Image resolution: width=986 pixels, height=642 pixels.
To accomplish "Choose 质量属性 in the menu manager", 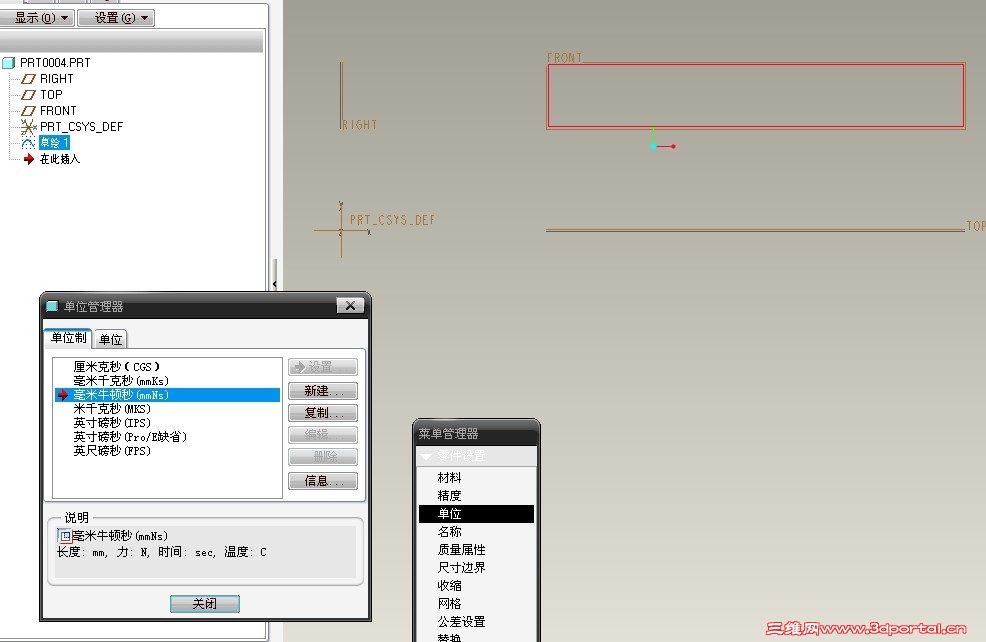I will [461, 550].
